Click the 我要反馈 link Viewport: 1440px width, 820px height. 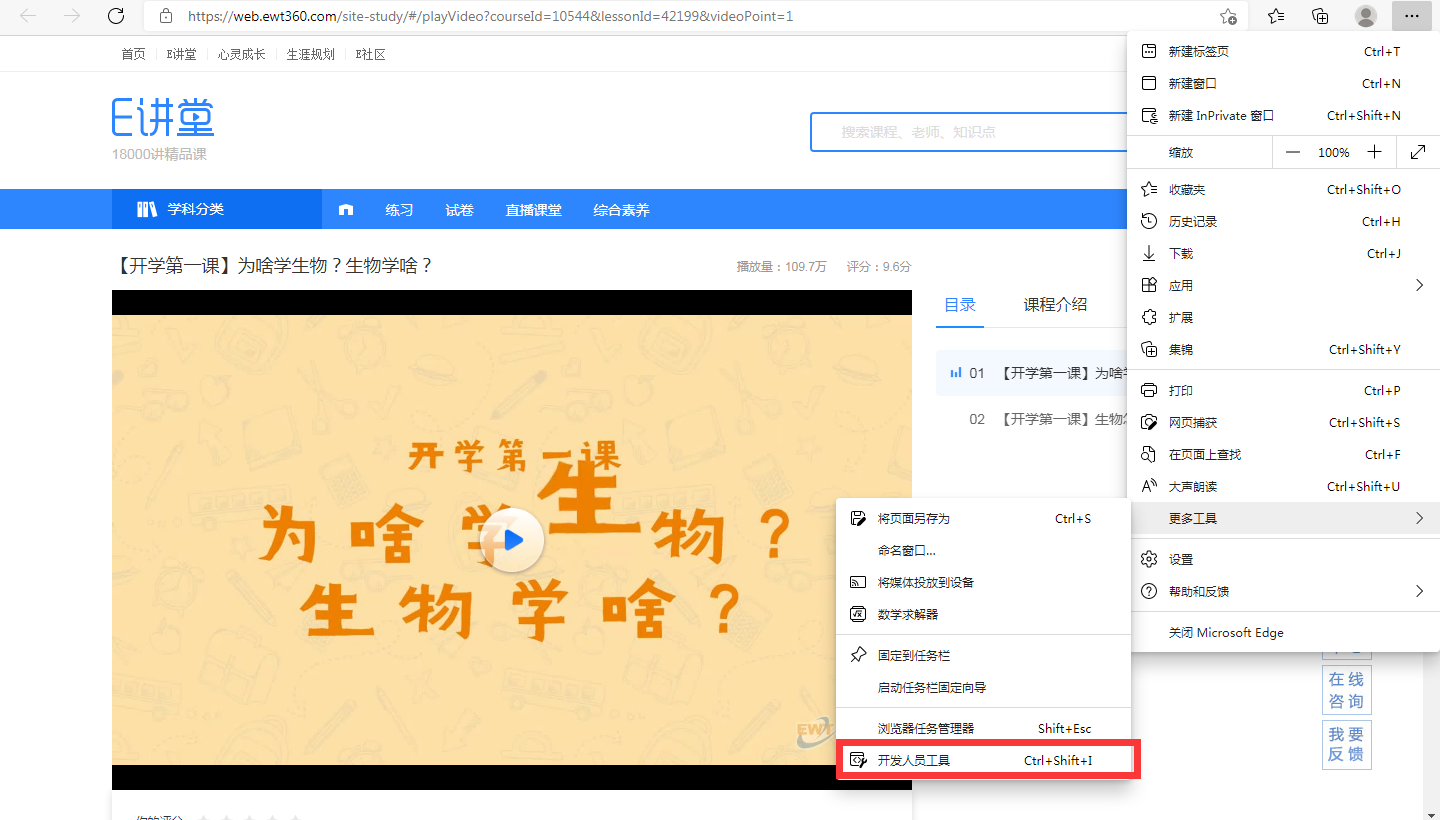tap(1346, 744)
